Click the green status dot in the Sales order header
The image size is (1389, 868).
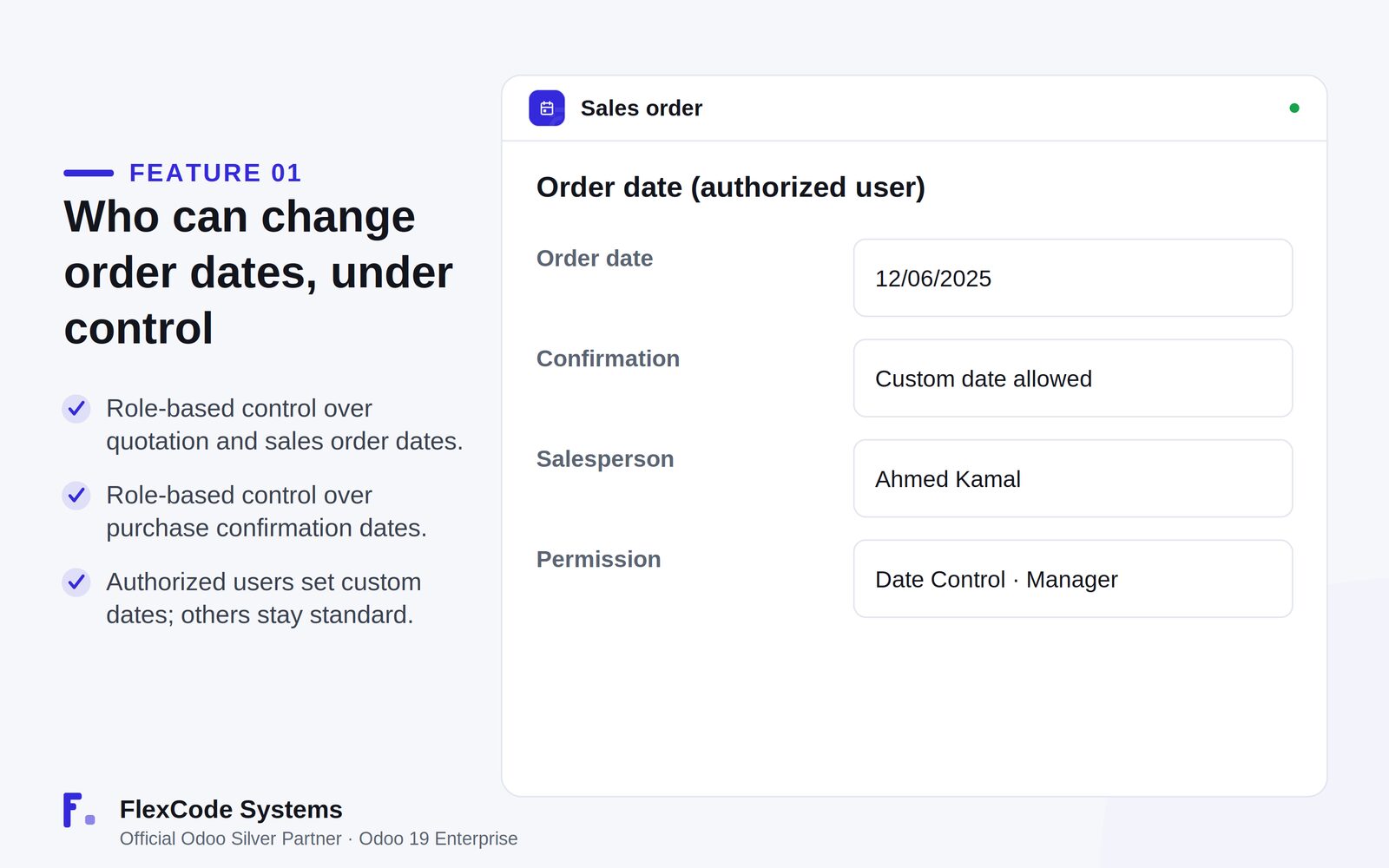pyautogui.click(x=1294, y=108)
